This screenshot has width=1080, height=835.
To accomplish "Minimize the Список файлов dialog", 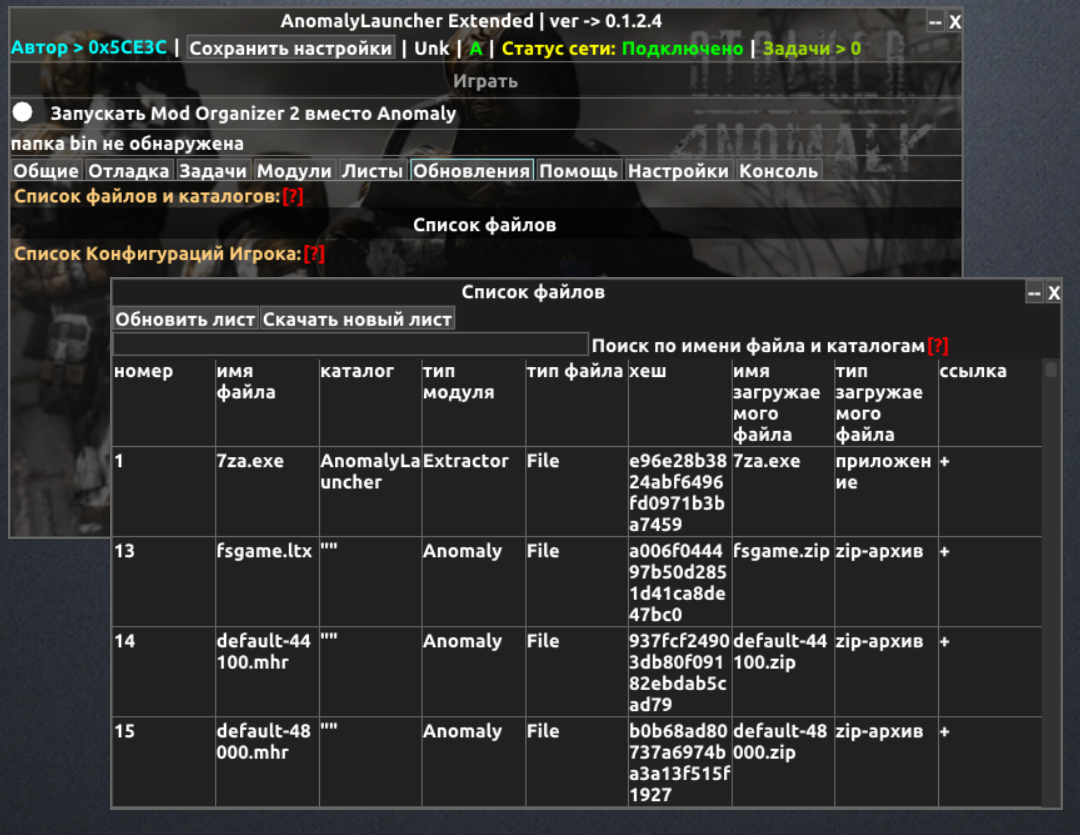I will 1034,293.
